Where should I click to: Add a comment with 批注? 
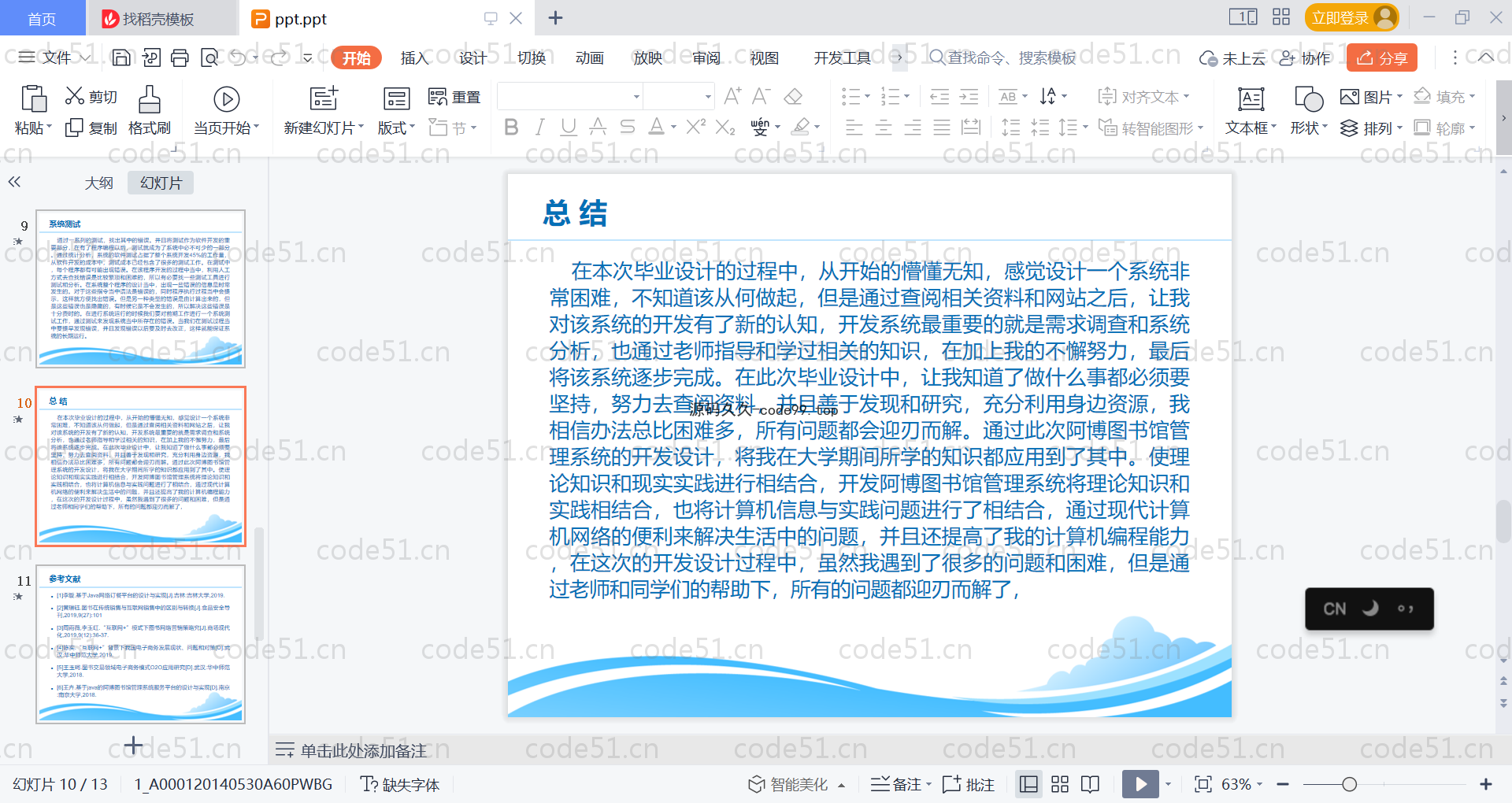pos(968,784)
